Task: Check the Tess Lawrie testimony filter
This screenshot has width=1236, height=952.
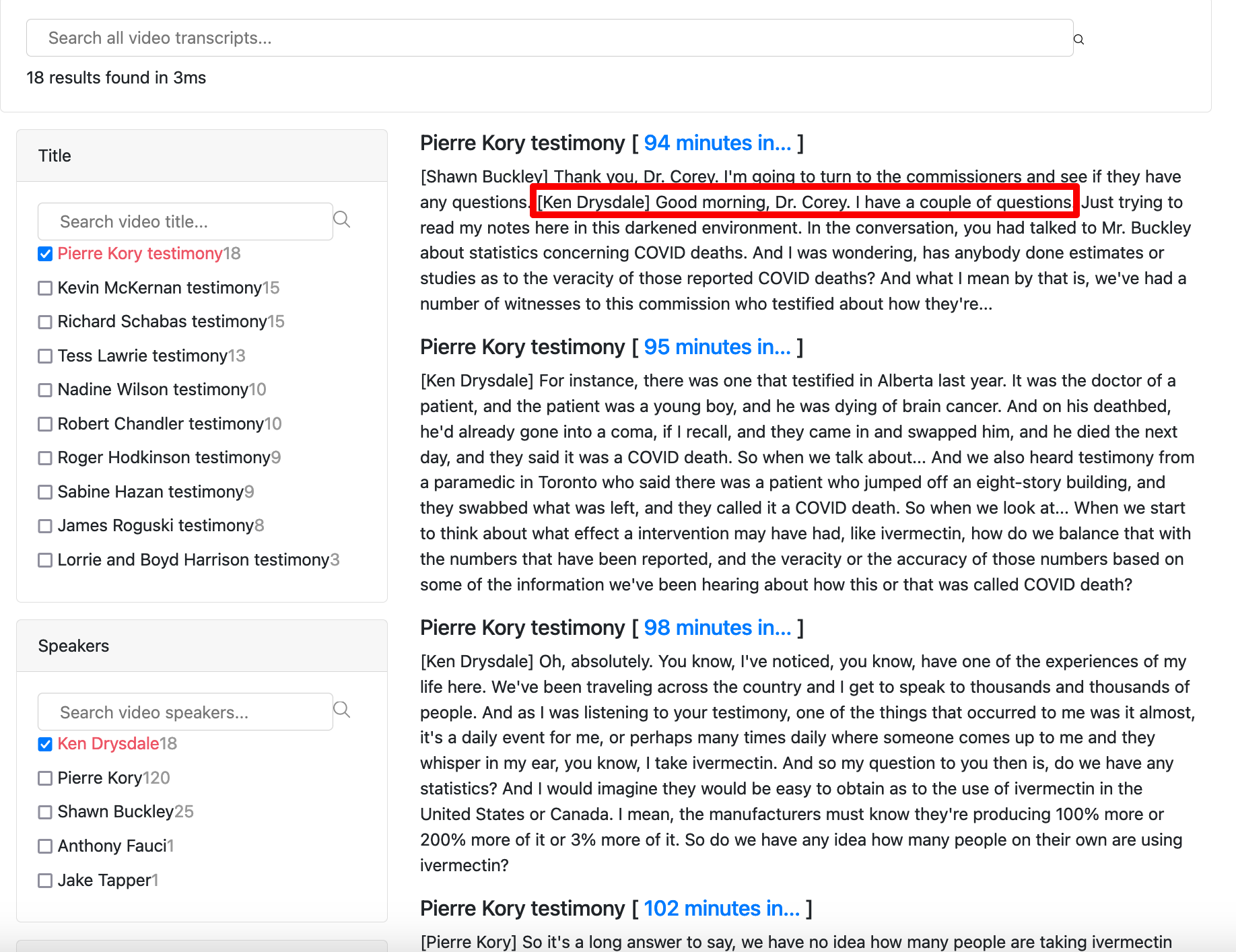Action: pyautogui.click(x=45, y=356)
